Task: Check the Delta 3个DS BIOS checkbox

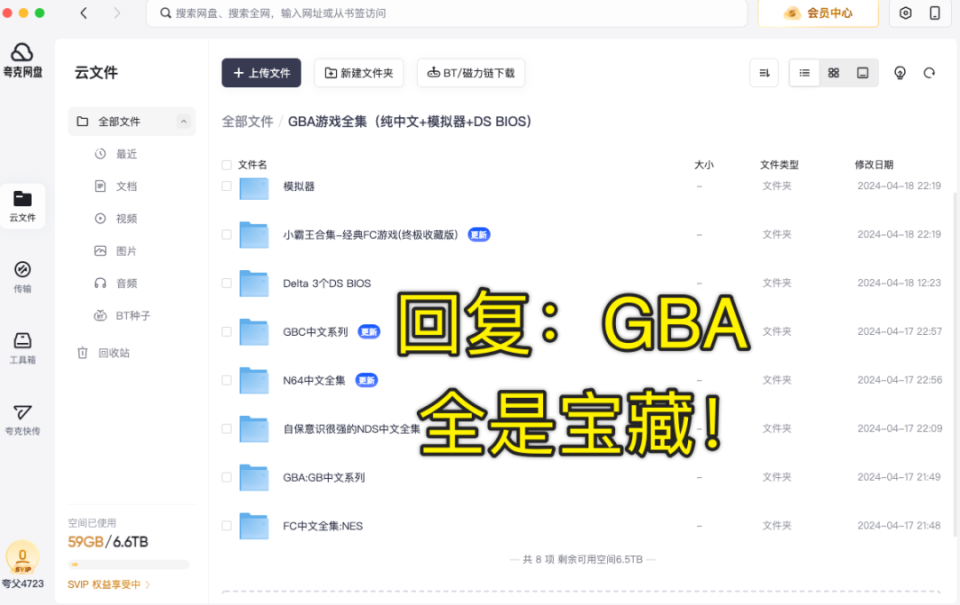Action: point(227,283)
